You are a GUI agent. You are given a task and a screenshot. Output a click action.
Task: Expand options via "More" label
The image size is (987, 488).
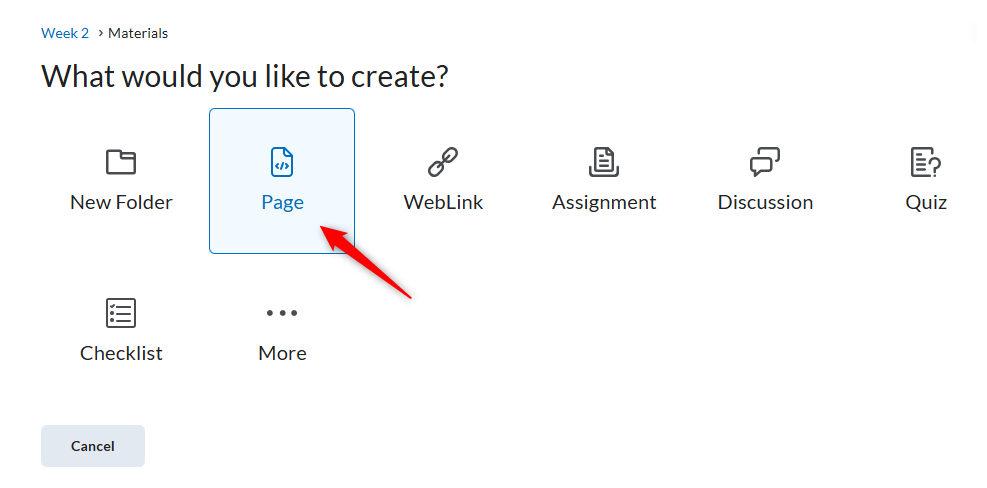click(282, 353)
